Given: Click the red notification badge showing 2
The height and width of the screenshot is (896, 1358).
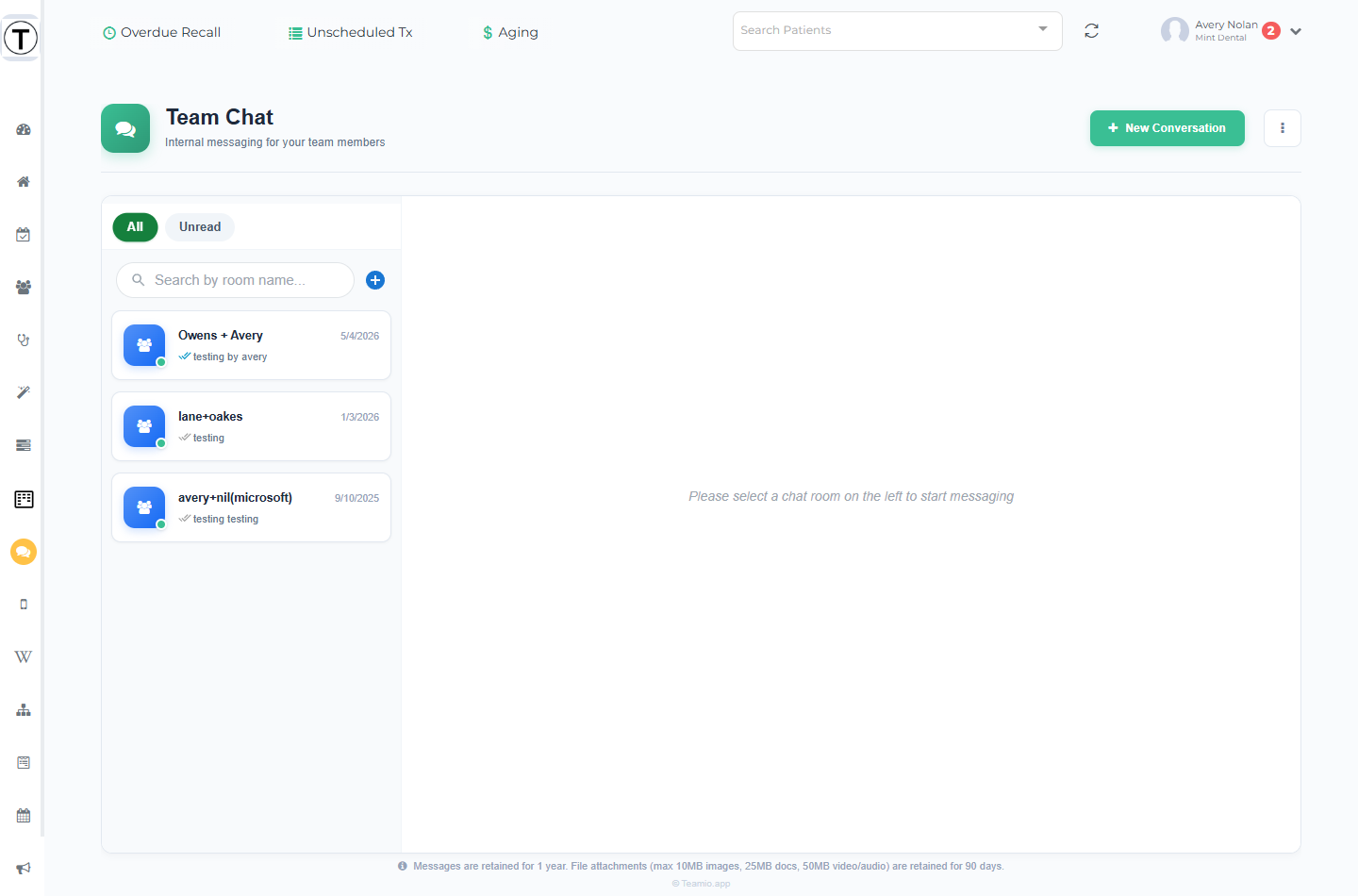Looking at the screenshot, I should tap(1271, 30).
